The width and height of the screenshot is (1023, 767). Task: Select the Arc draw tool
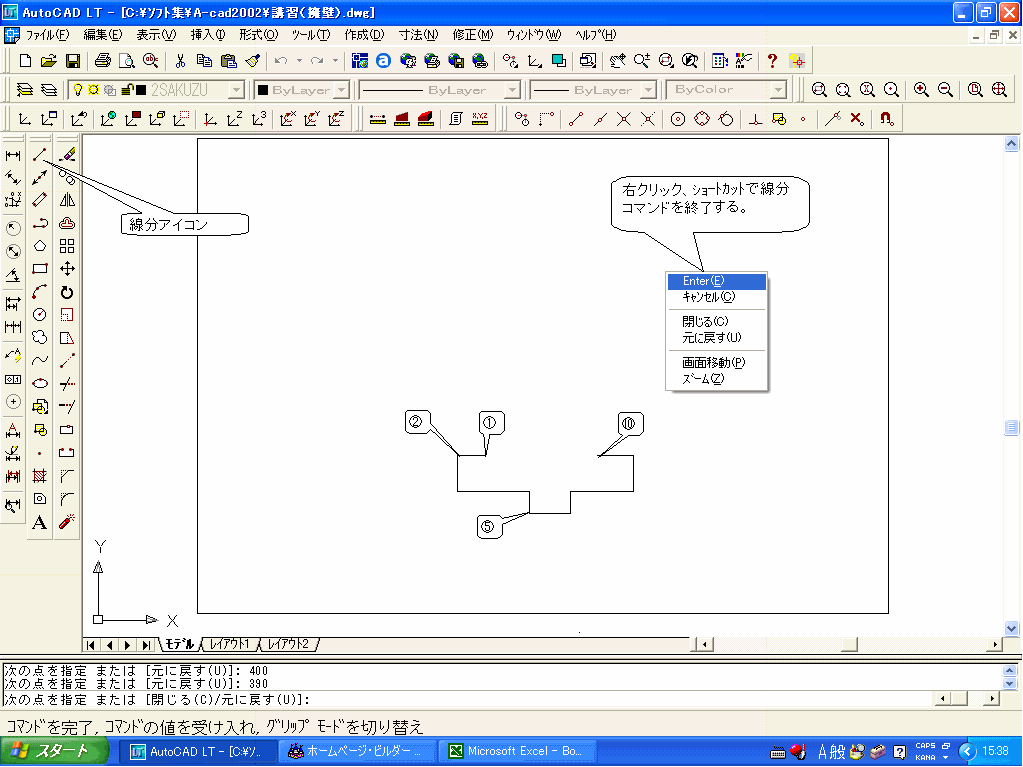pos(40,292)
